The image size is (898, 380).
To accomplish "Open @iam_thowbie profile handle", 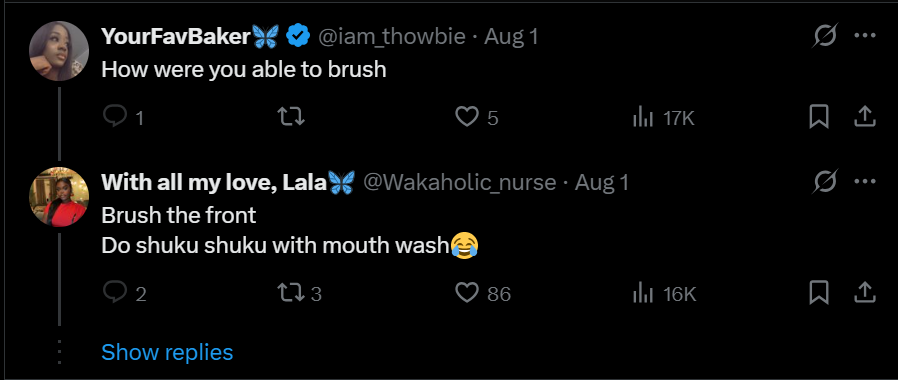I will pos(391,37).
